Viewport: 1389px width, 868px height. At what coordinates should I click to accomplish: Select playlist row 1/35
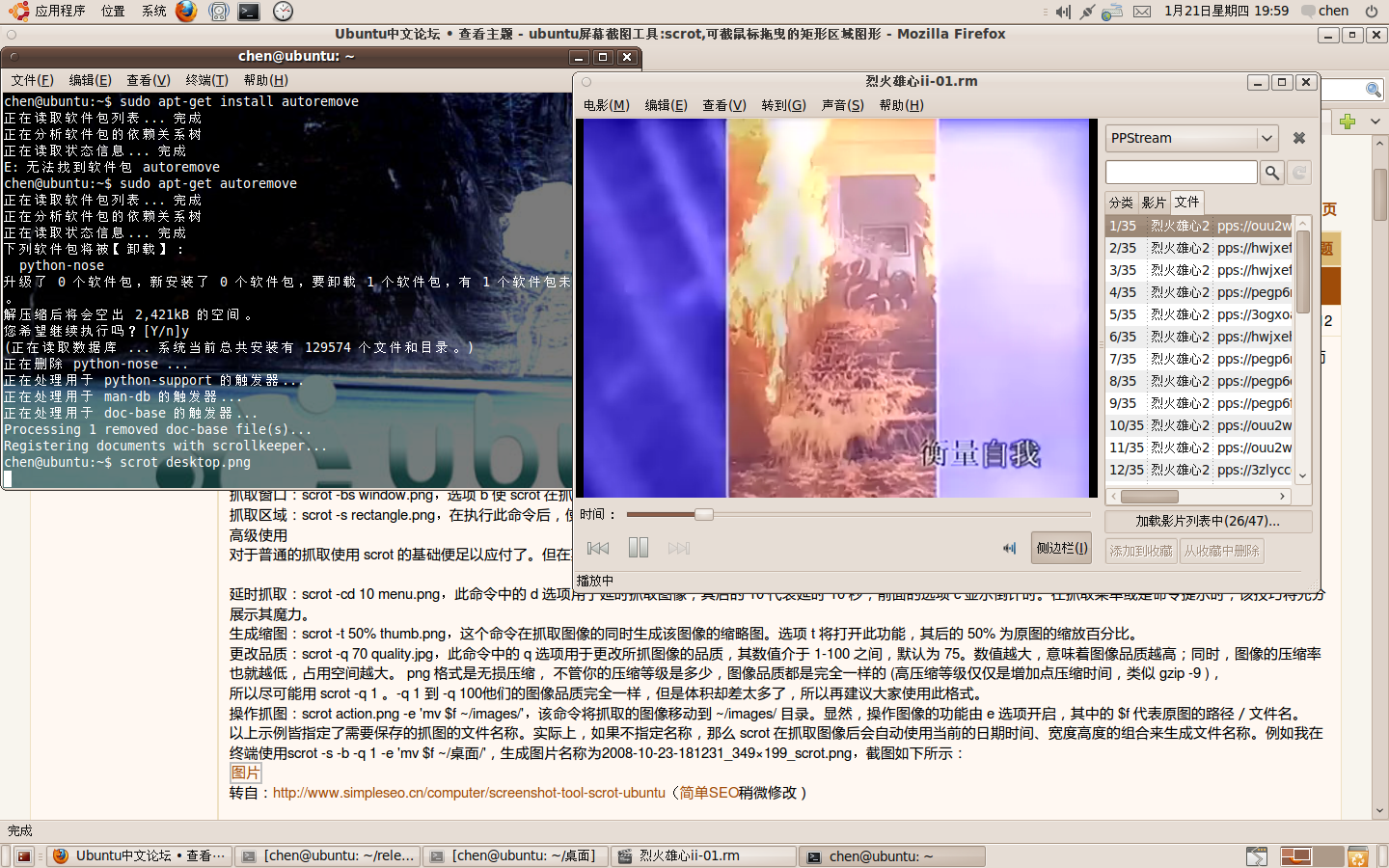click(1199, 226)
